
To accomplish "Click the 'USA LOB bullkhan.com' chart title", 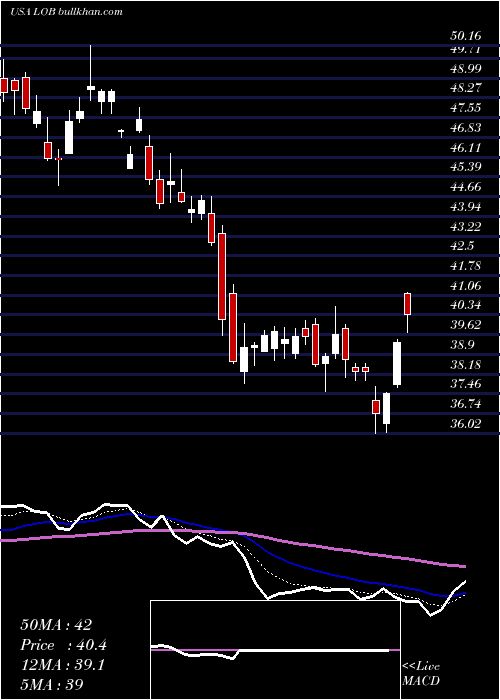I will 66,12.
